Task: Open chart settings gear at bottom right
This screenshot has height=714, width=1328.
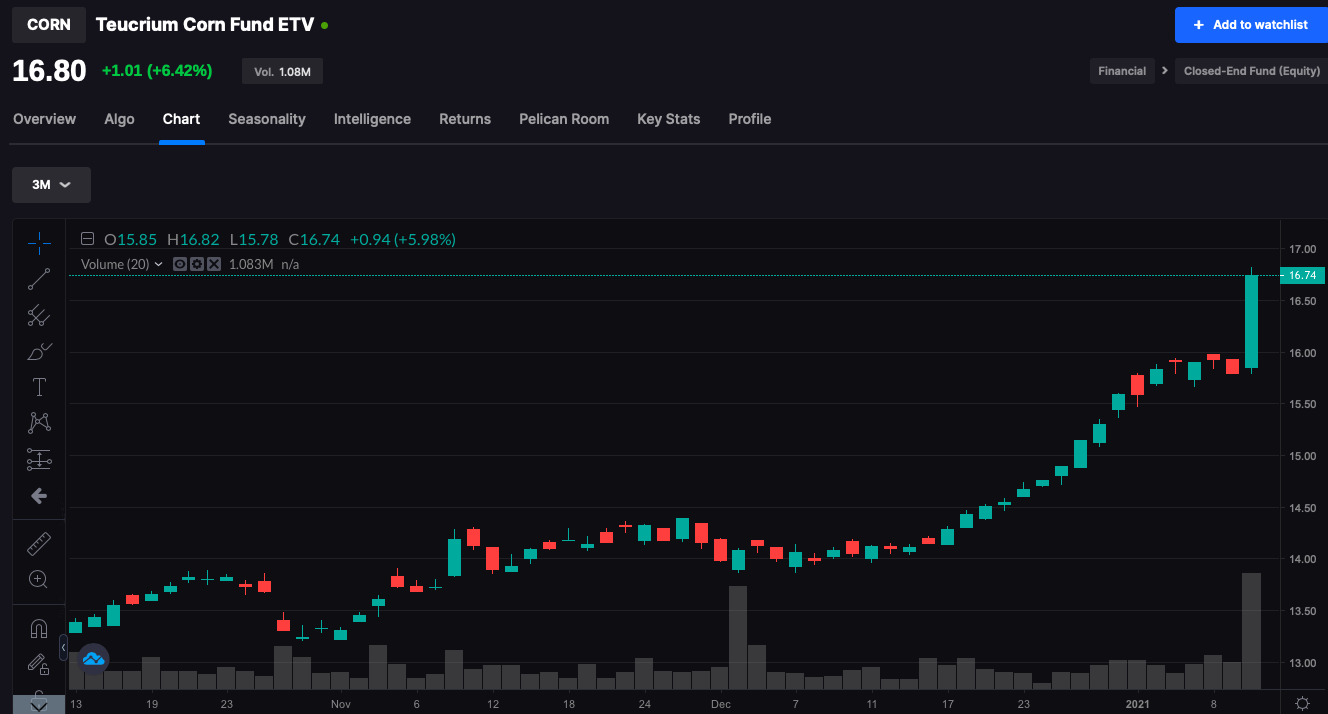Action: 1303,703
